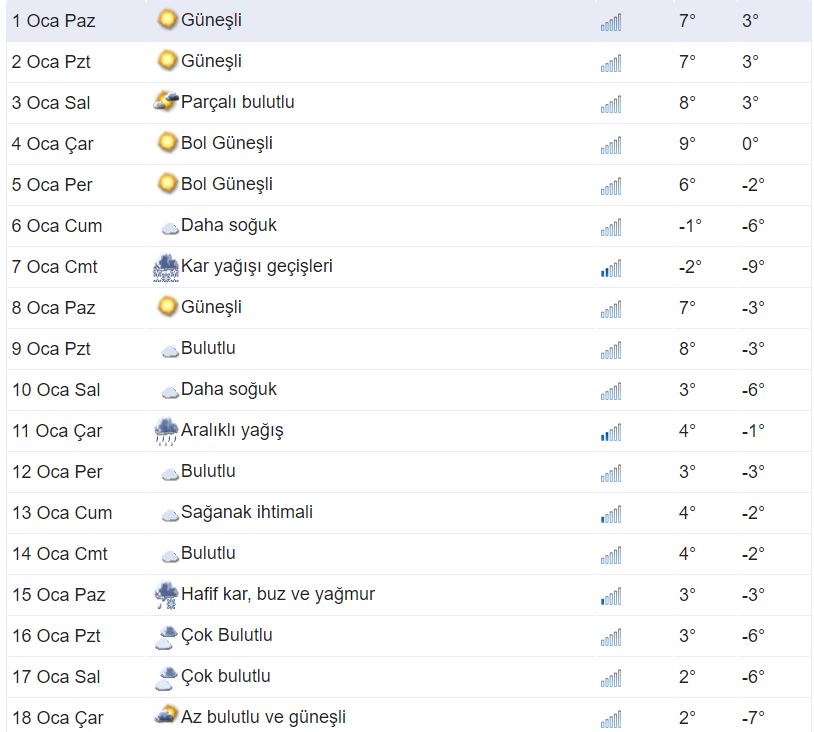
Task: Click the -9° low temperature on 7 Oca Cmt
Action: coord(753,267)
